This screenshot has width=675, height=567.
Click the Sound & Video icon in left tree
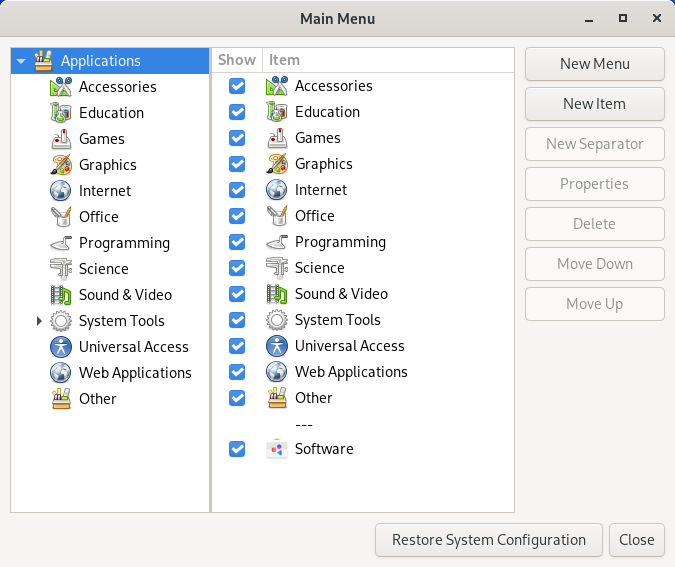tap(61, 295)
